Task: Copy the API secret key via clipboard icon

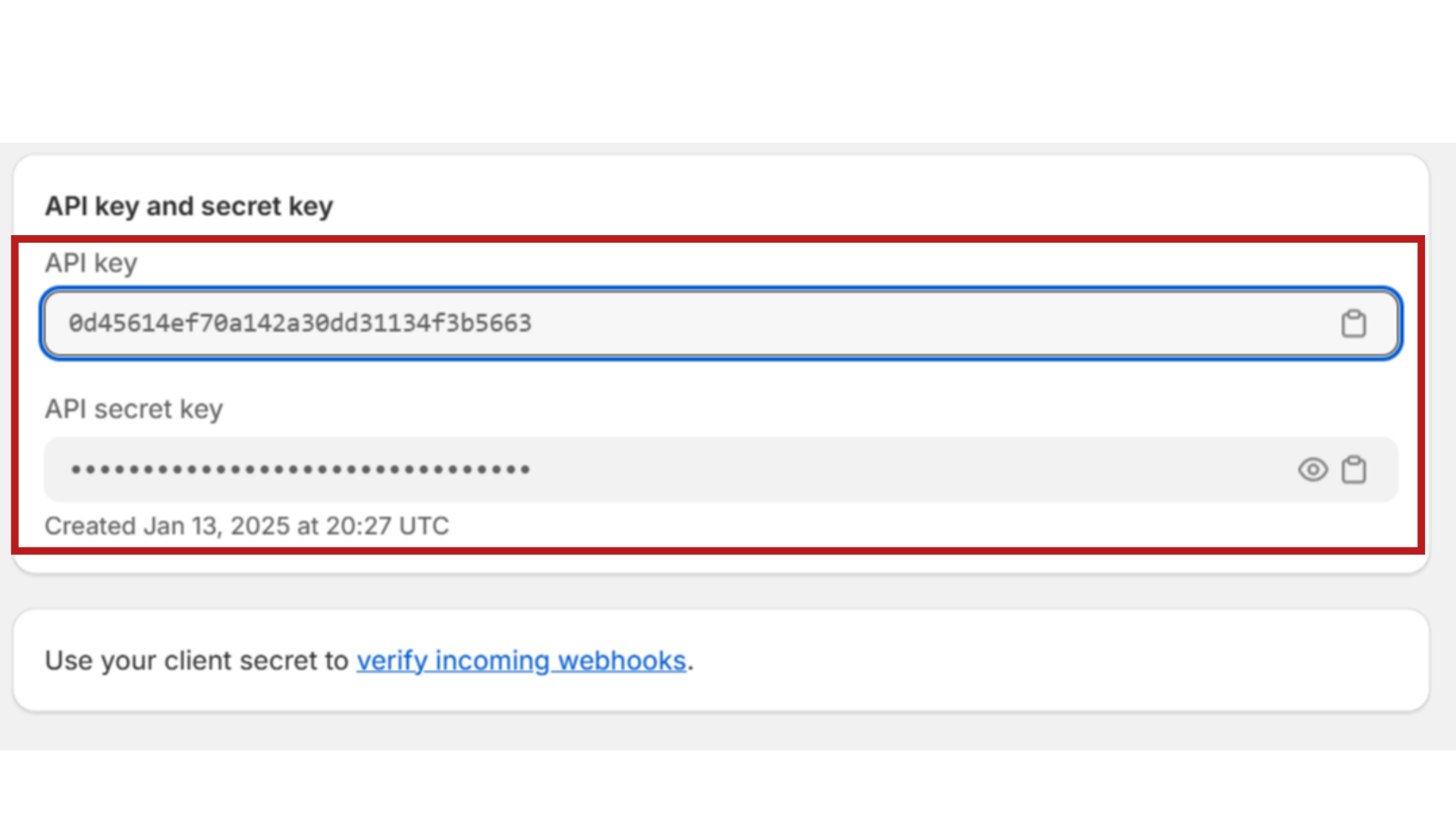Action: click(1354, 469)
